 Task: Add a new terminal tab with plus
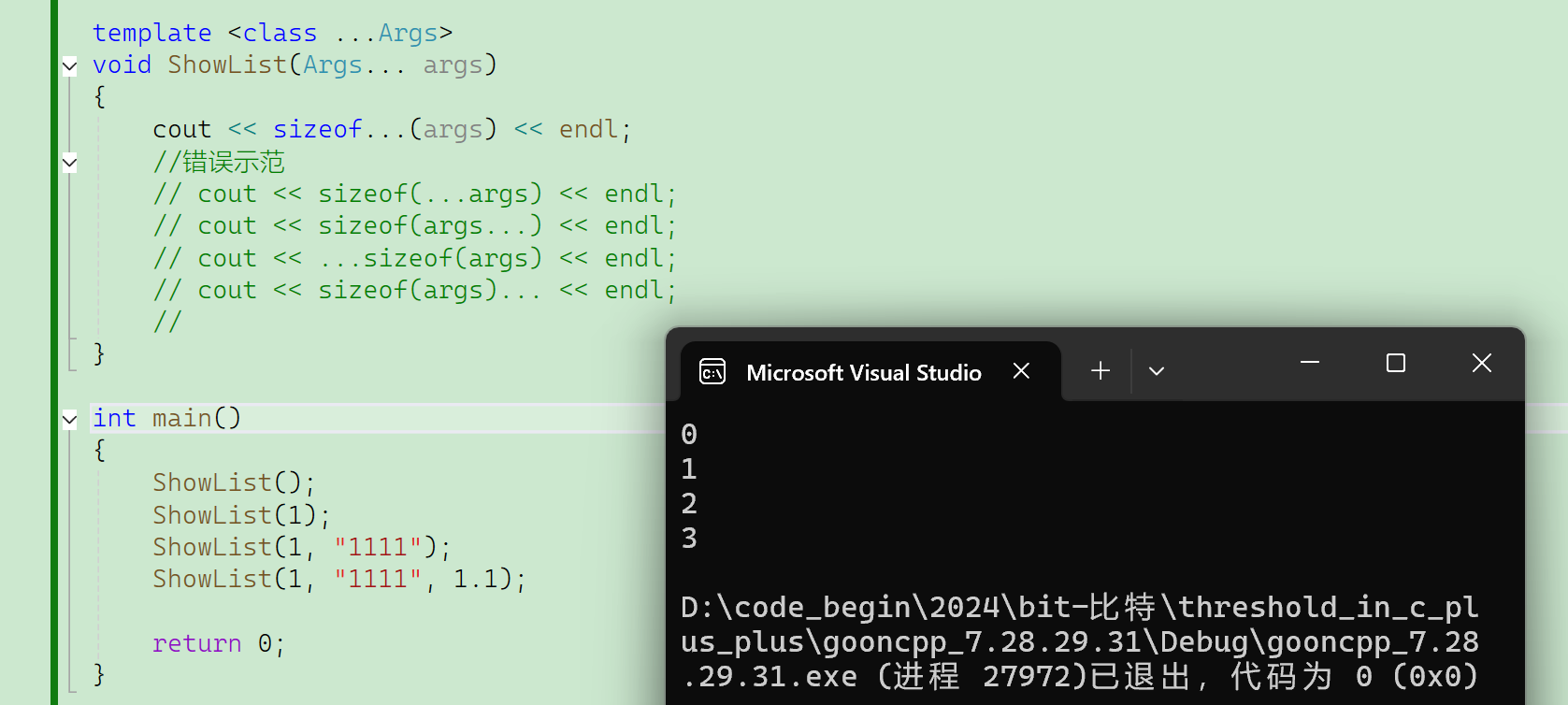pyautogui.click(x=1100, y=371)
